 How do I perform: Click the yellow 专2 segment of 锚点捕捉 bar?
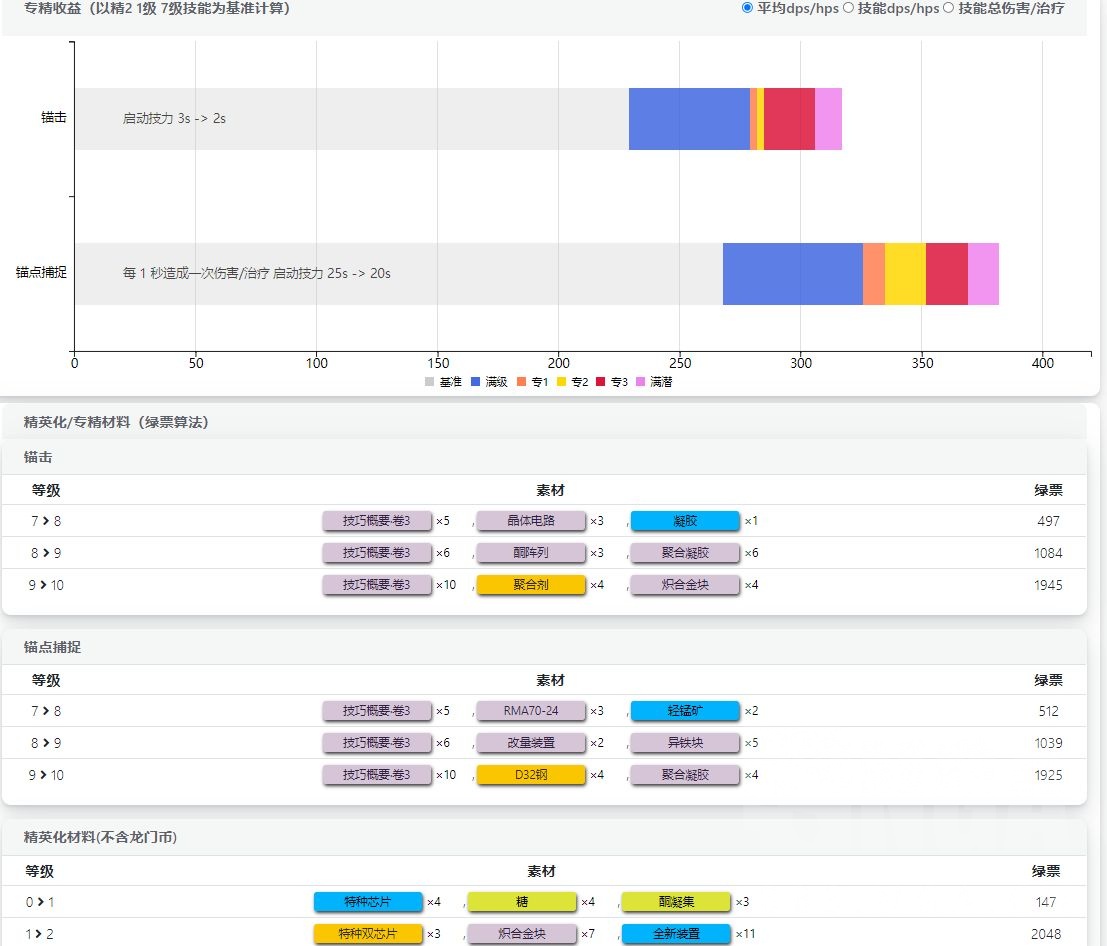click(x=905, y=274)
